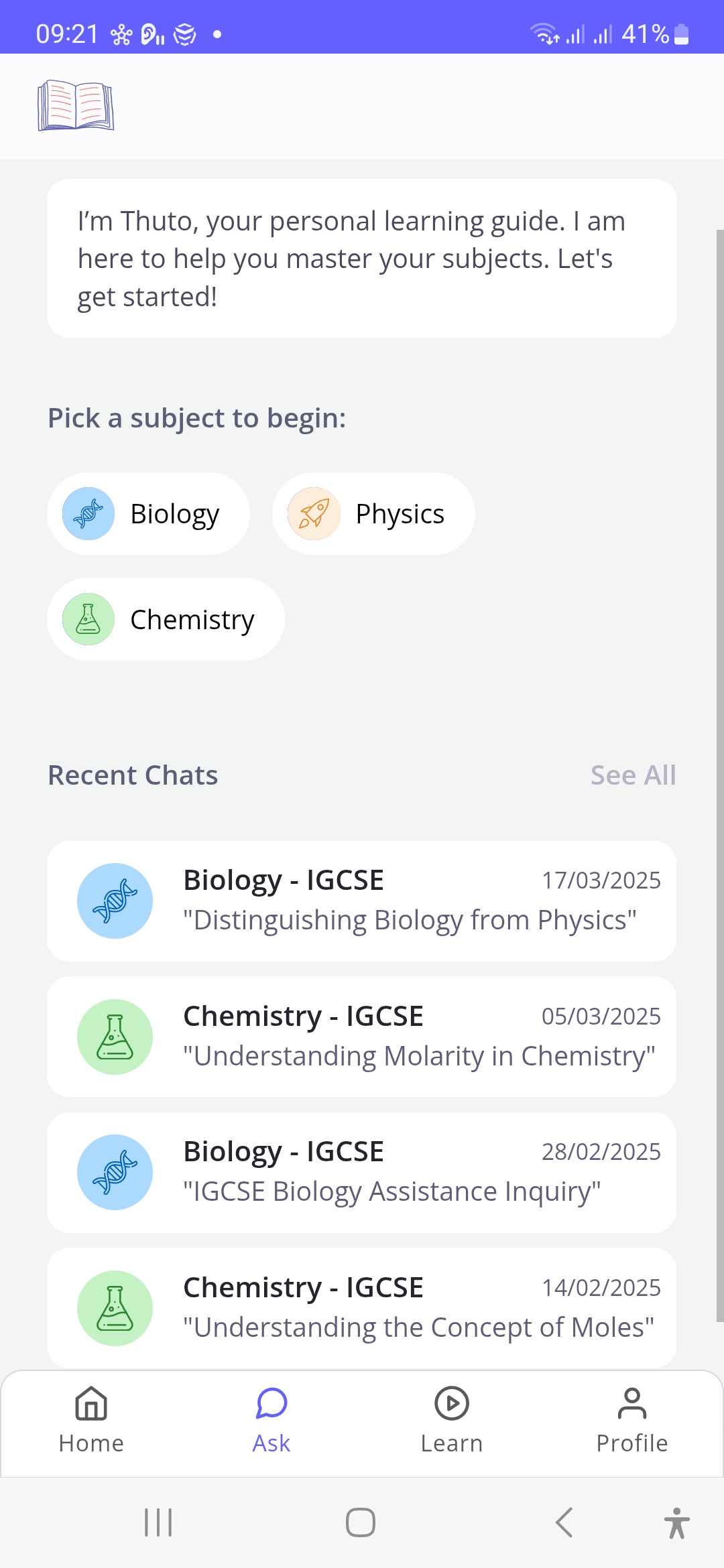Tap the Android back navigation arrow

pos(564,1522)
